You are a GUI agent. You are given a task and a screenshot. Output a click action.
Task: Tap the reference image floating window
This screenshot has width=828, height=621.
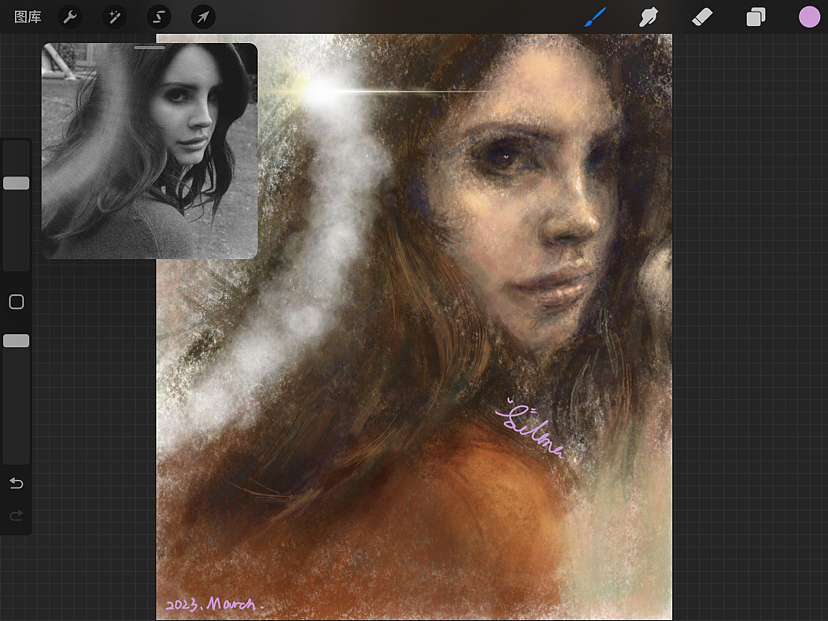click(150, 151)
